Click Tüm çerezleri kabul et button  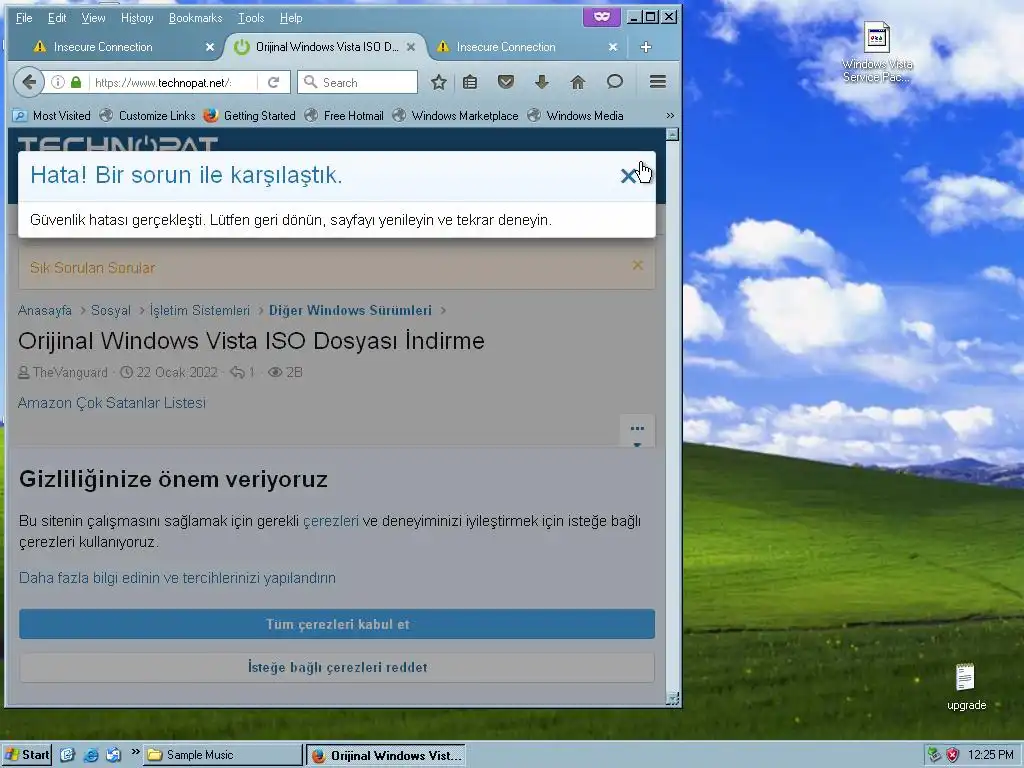pyautogui.click(x=337, y=624)
